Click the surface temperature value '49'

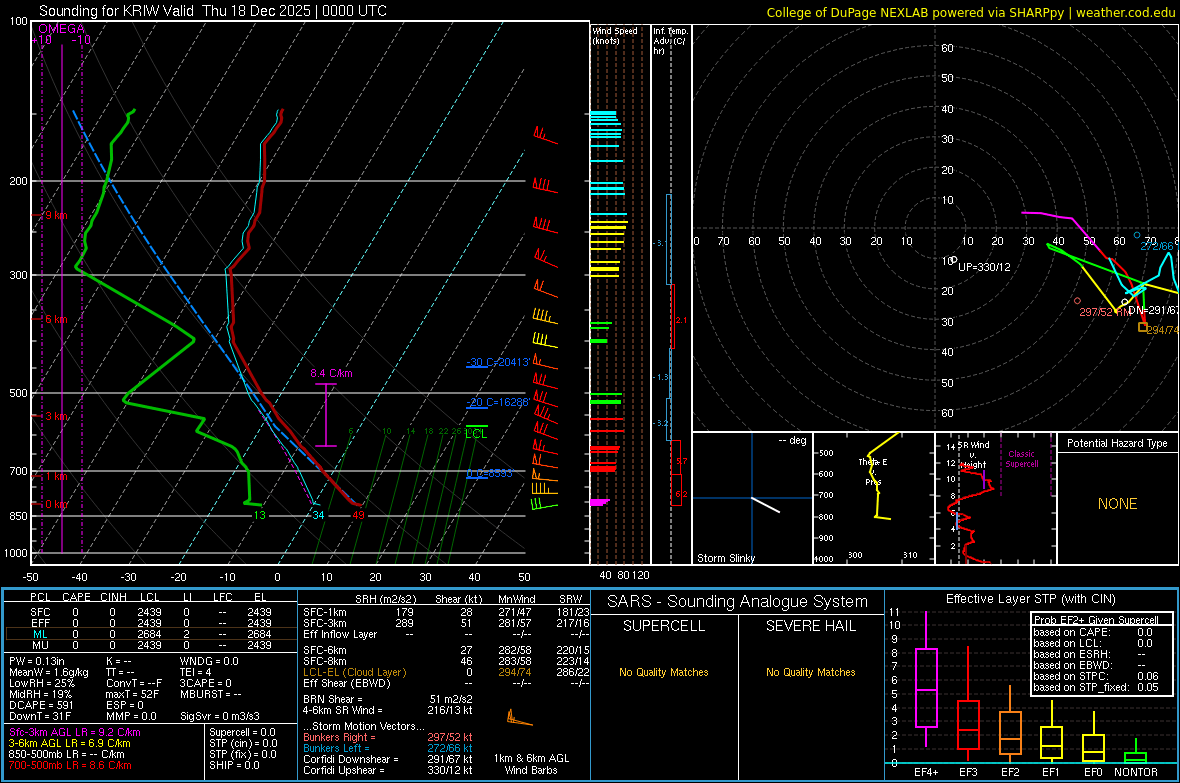[x=358, y=516]
